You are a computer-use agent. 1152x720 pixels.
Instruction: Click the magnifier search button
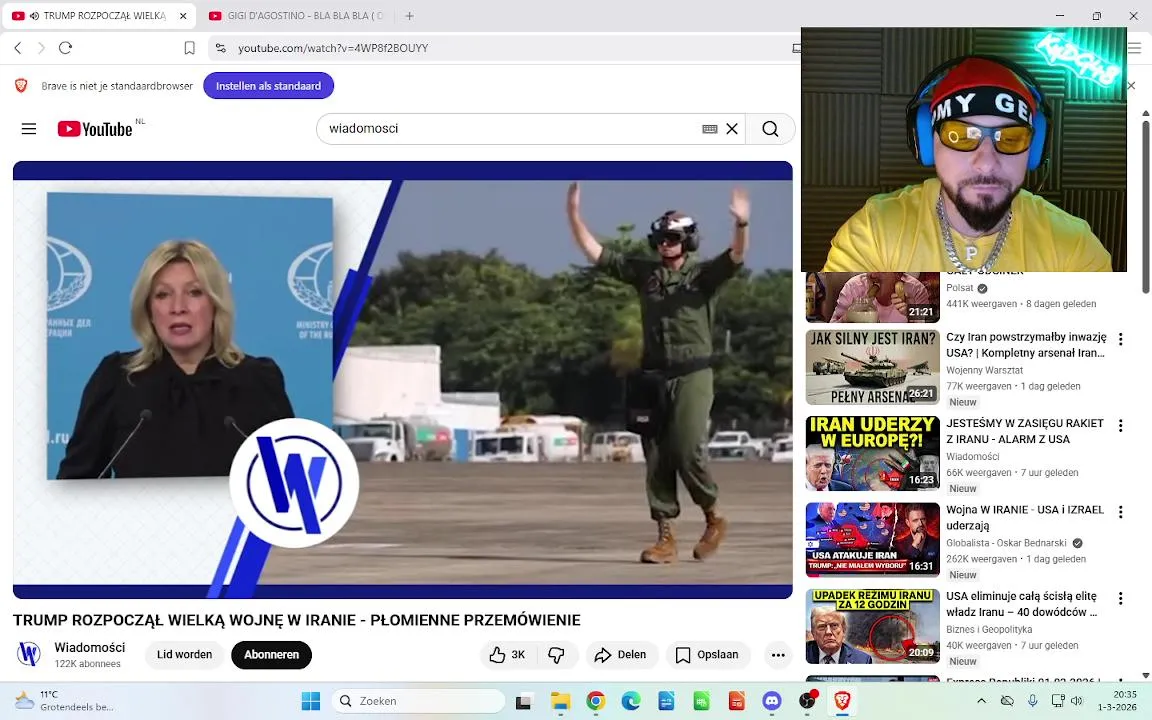click(x=770, y=129)
